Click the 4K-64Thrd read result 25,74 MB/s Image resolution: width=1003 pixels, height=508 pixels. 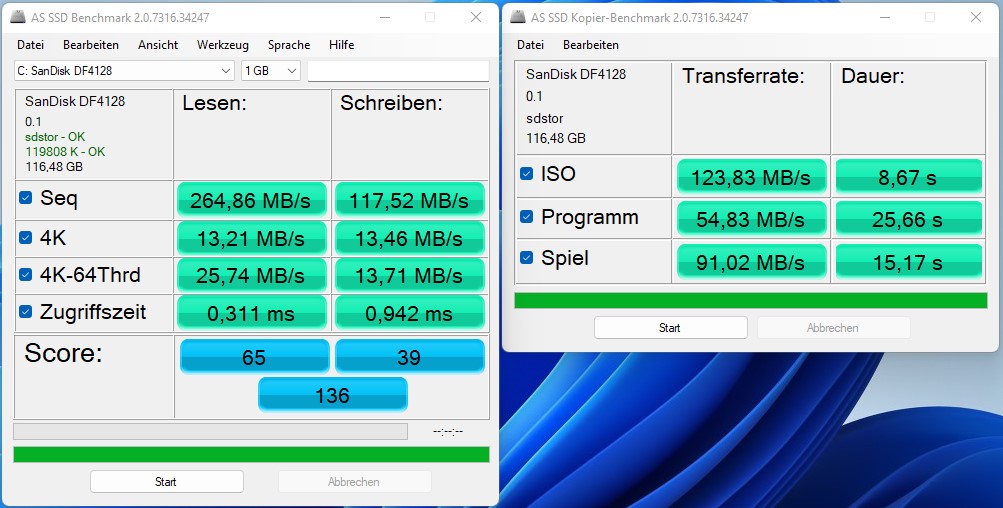pos(251,276)
